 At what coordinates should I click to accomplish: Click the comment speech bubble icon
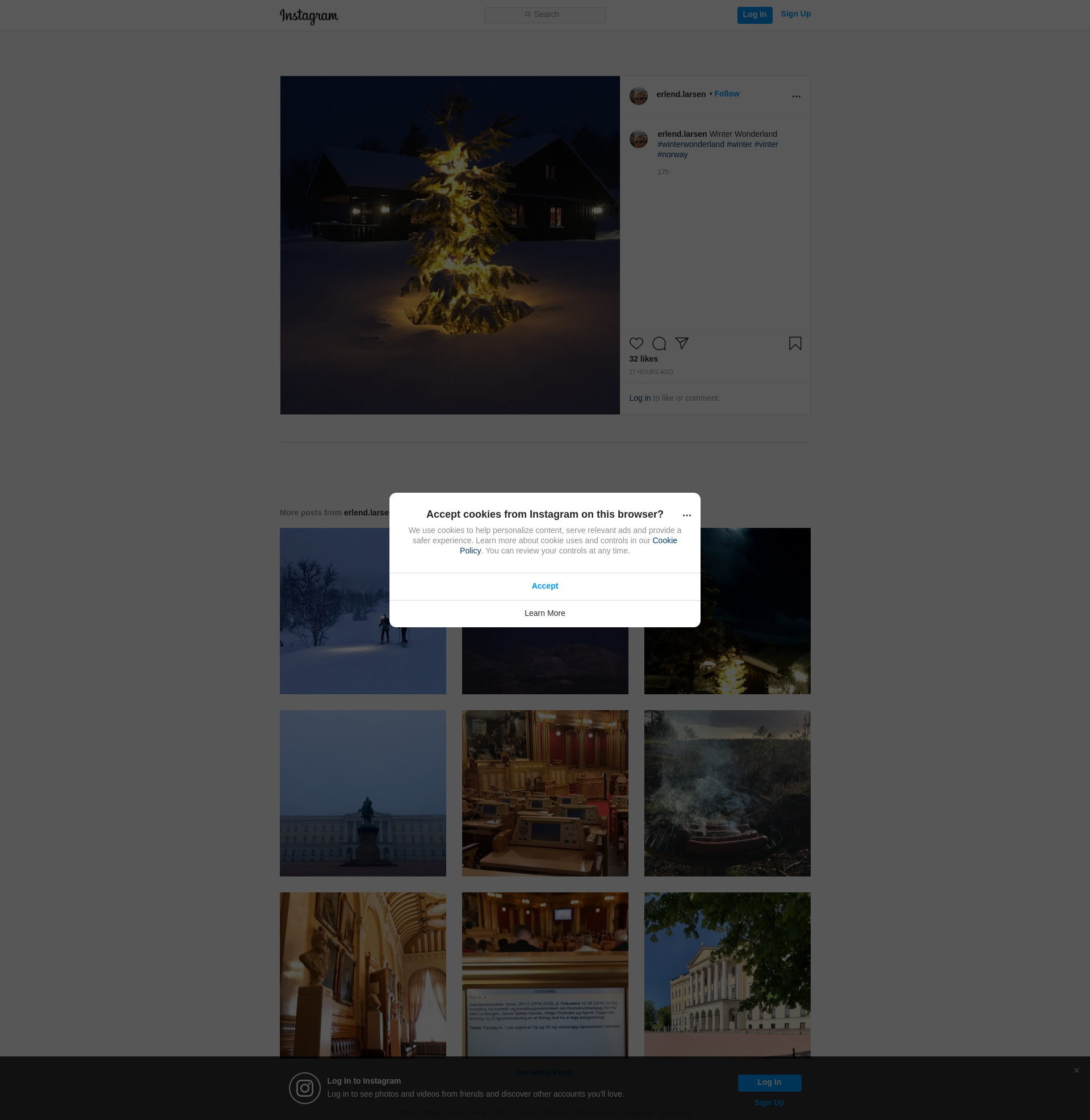[659, 343]
